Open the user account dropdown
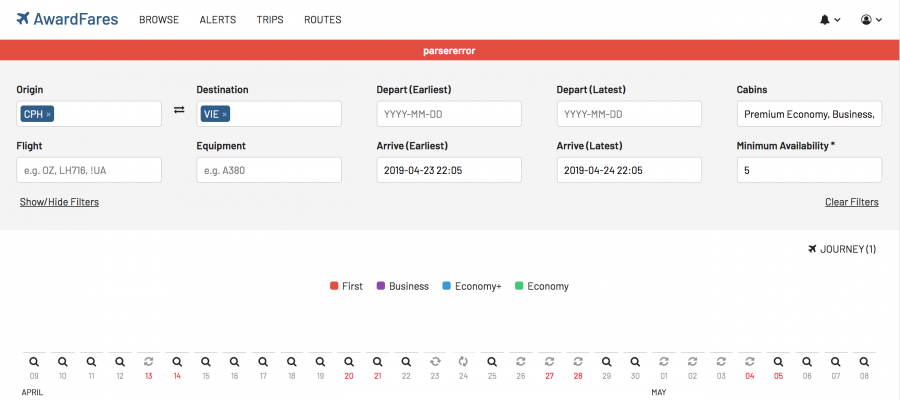 click(871, 20)
